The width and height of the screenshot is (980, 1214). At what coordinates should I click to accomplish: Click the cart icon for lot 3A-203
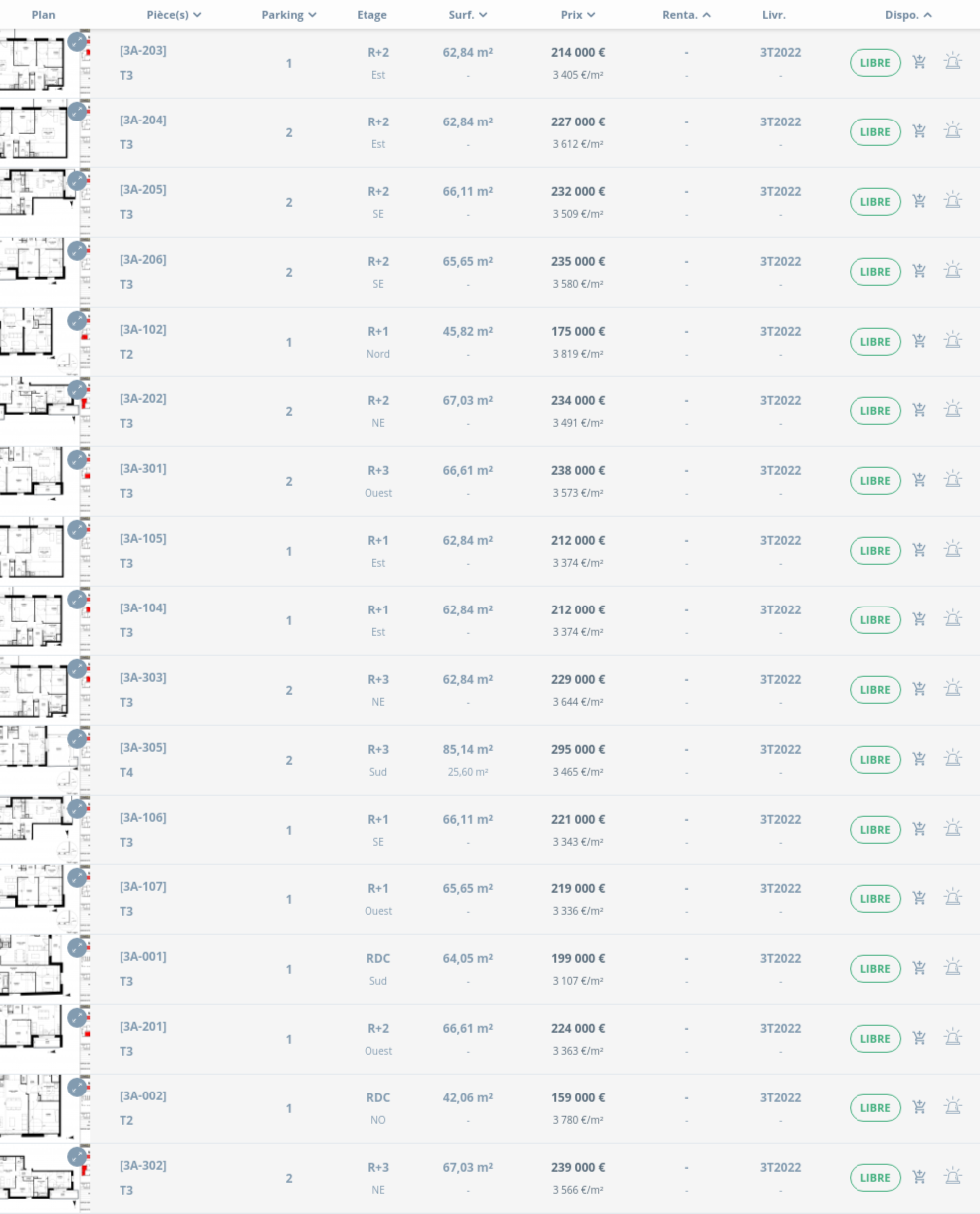(x=919, y=62)
